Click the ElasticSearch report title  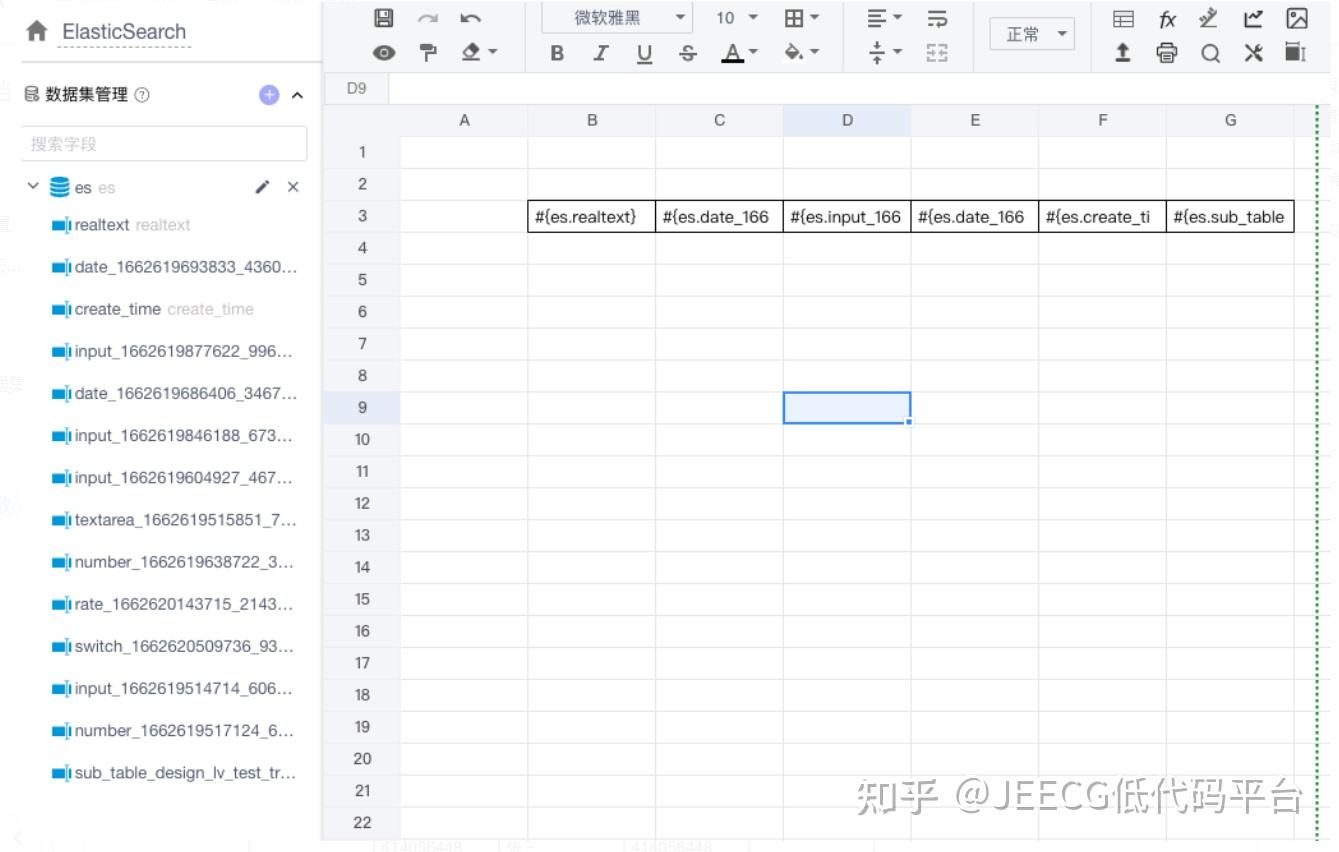click(124, 32)
